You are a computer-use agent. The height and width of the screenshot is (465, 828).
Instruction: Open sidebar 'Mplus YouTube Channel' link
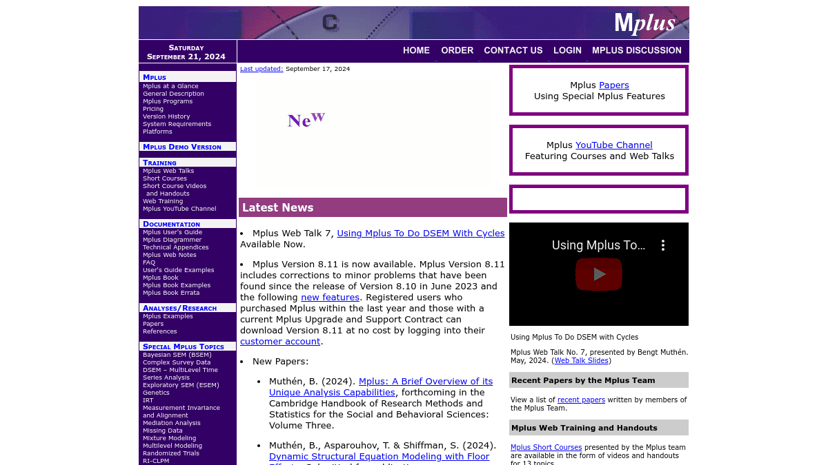click(x=179, y=208)
